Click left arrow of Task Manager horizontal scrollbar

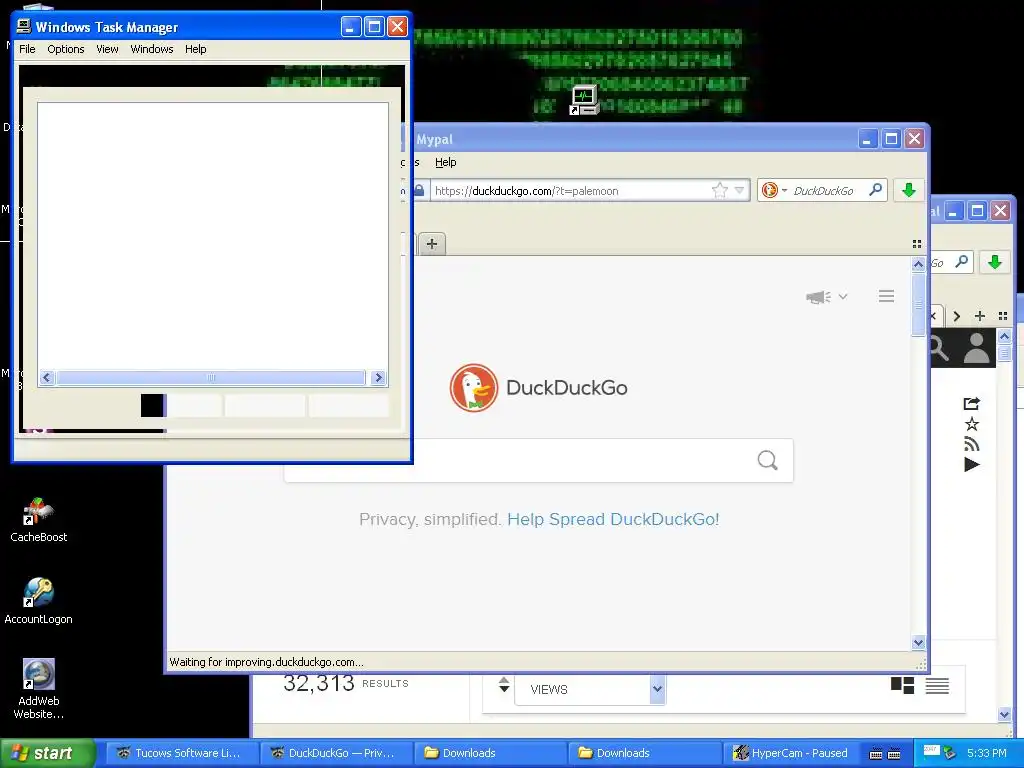pyautogui.click(x=47, y=377)
